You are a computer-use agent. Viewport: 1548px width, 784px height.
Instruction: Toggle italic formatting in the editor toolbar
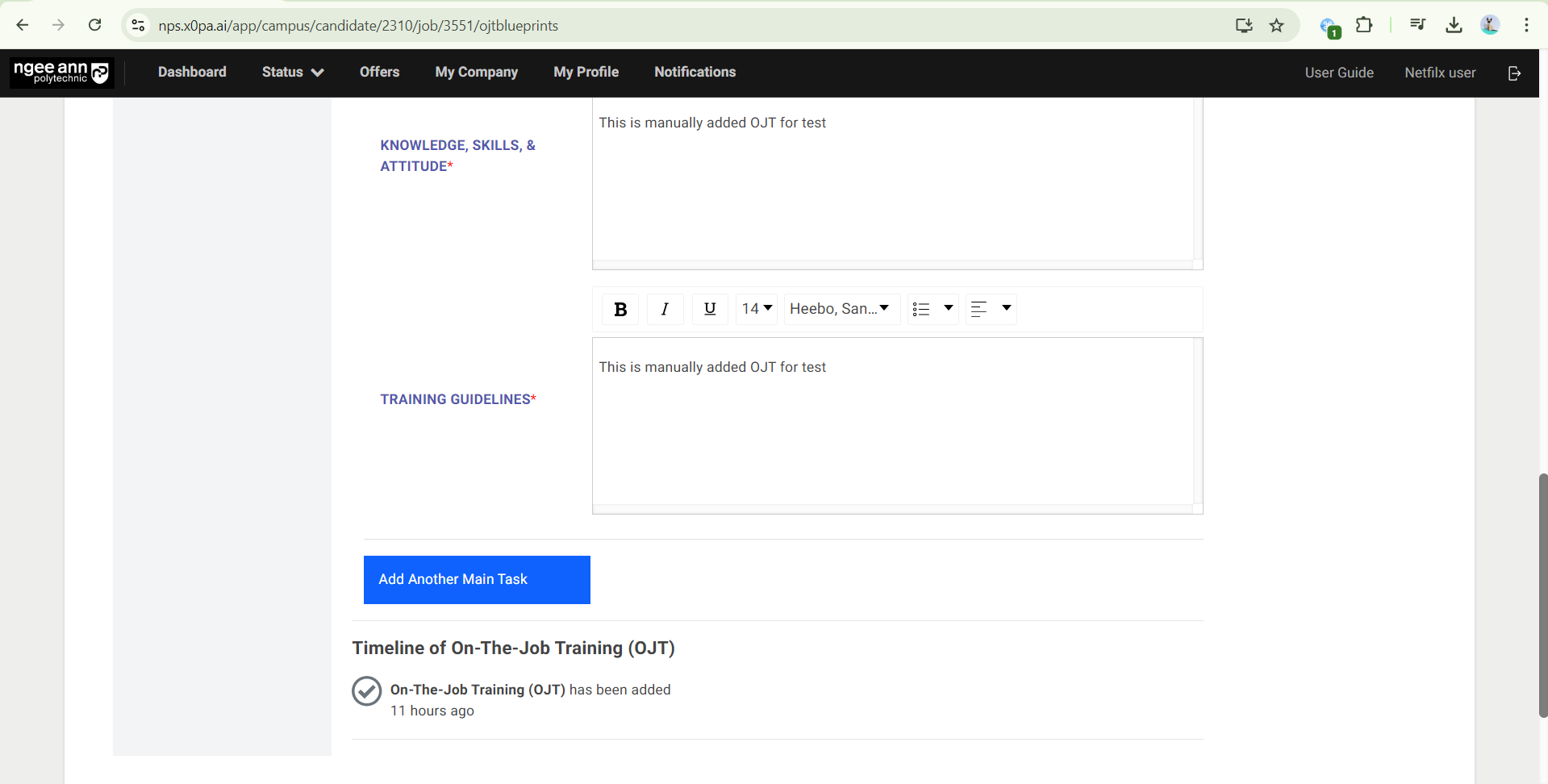pyautogui.click(x=665, y=309)
